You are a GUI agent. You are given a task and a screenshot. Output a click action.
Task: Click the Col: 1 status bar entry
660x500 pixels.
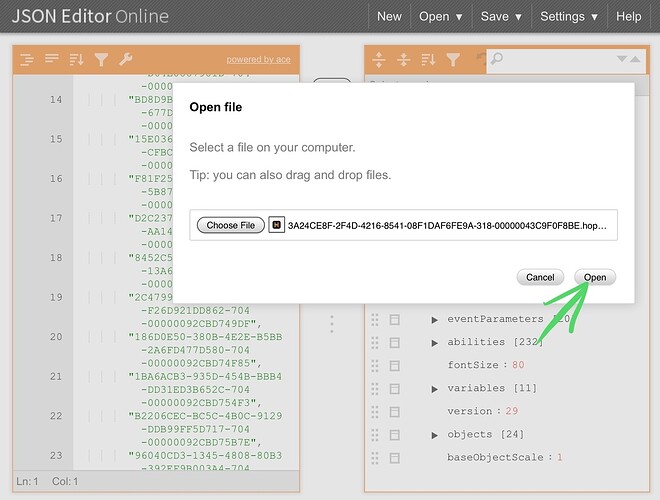pos(65,481)
